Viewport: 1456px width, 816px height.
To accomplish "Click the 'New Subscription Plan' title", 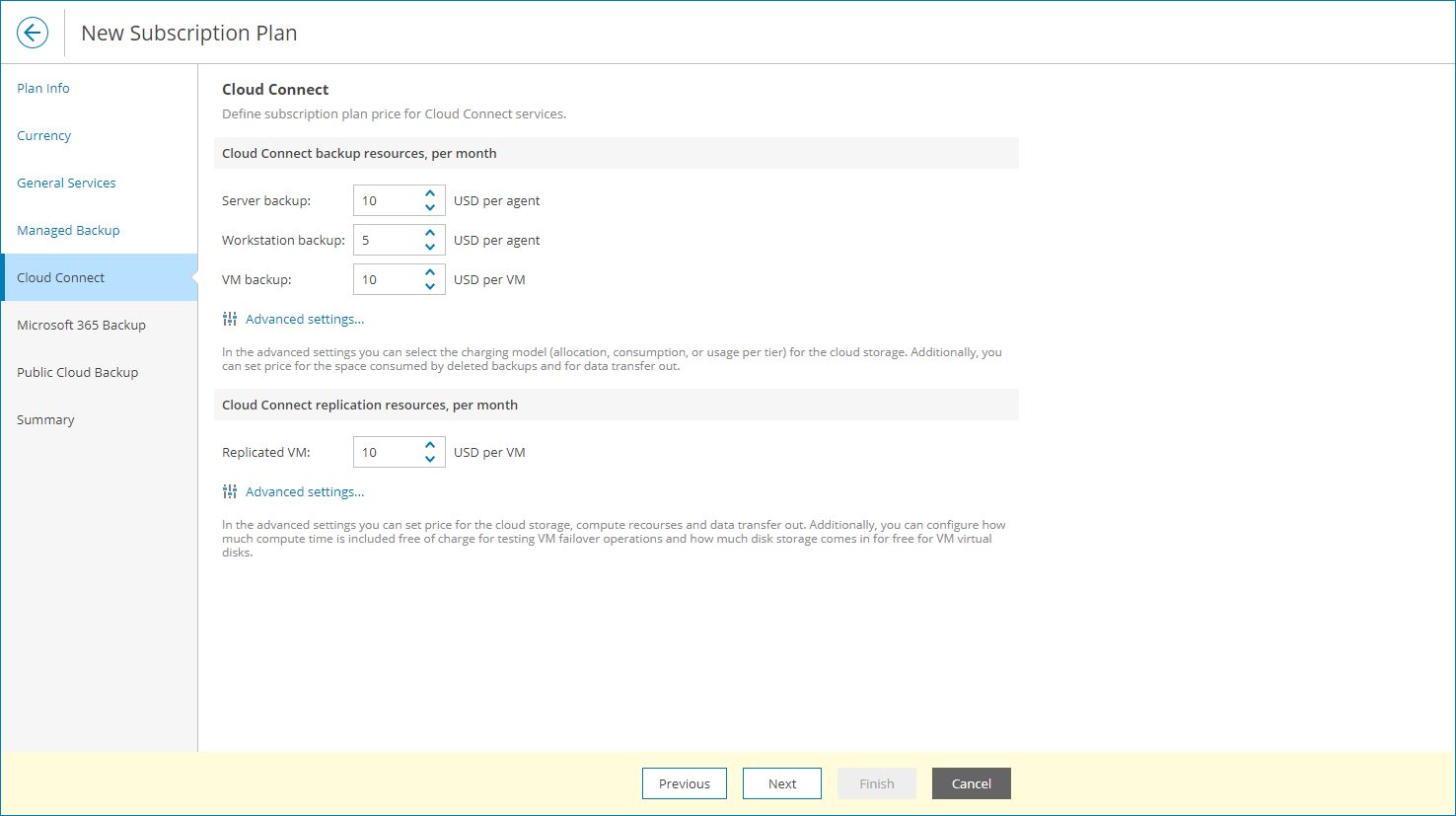I will point(189,33).
